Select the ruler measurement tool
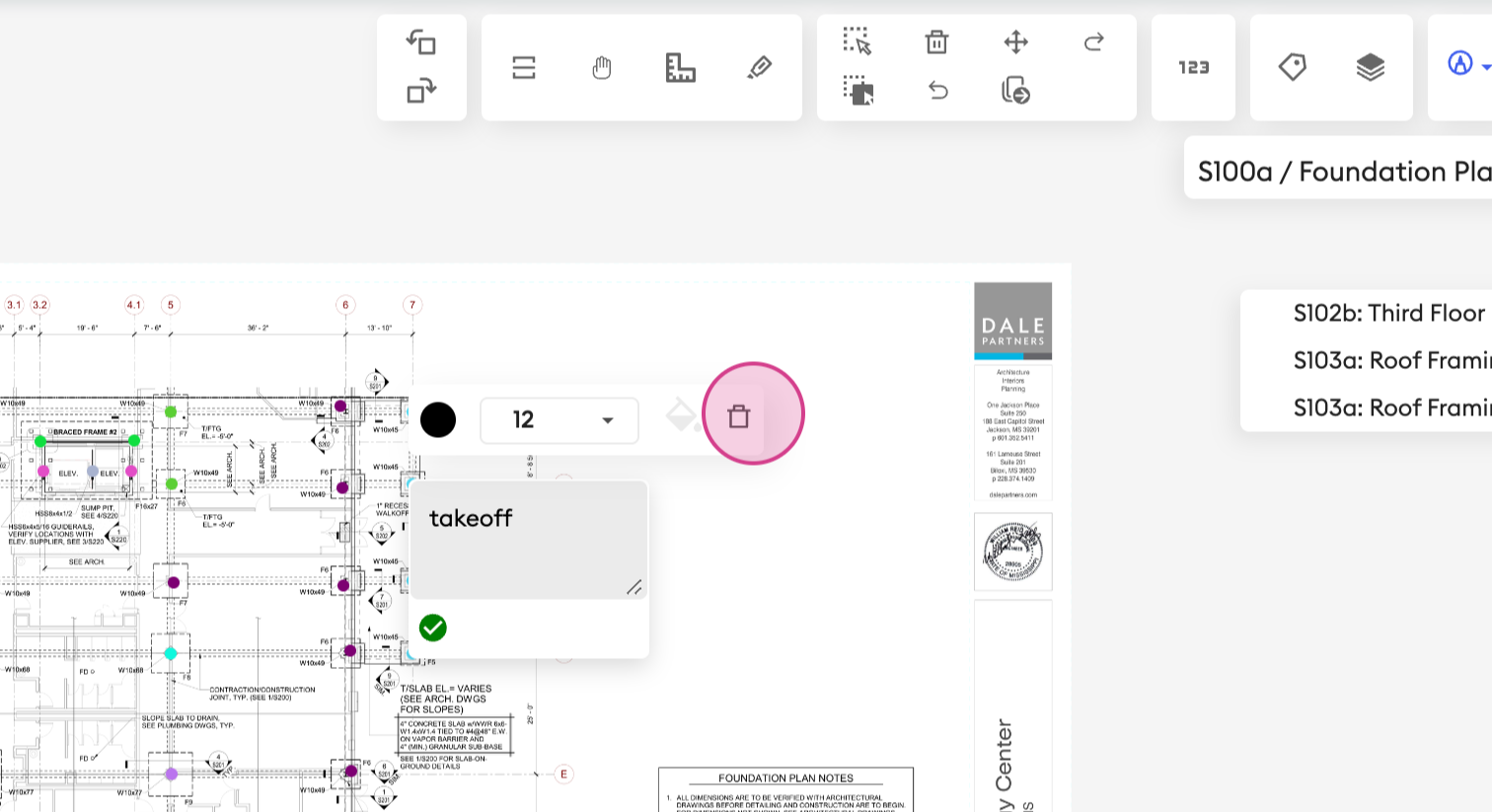The height and width of the screenshot is (812, 1492). [681, 67]
